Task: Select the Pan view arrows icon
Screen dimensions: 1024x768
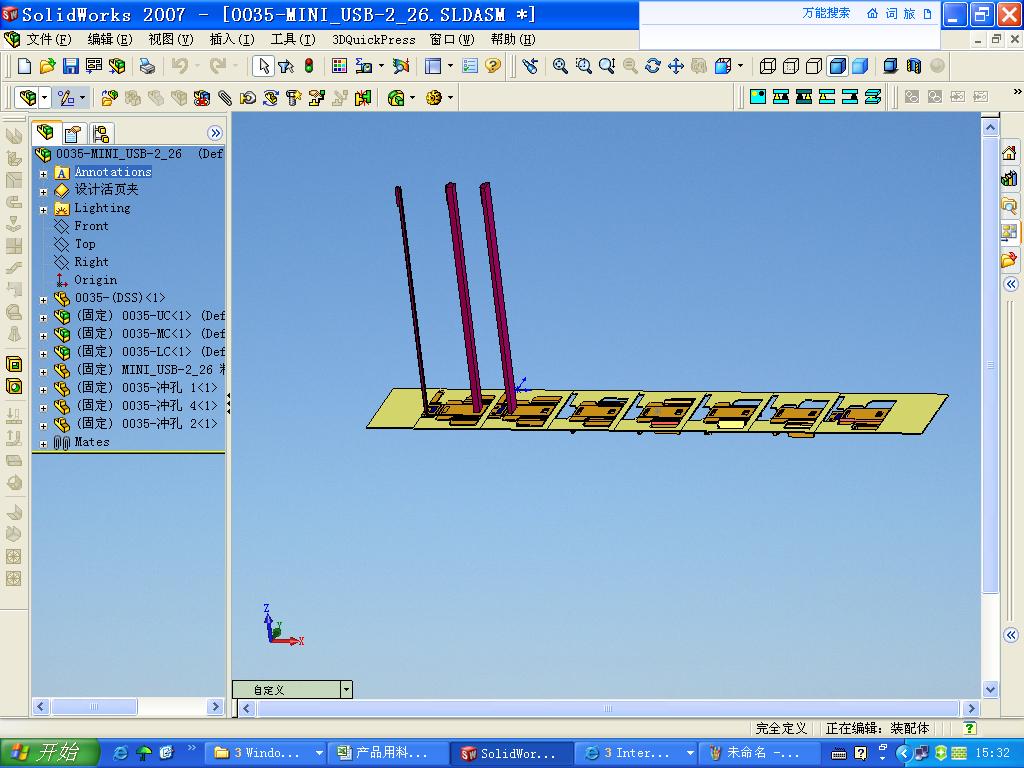Action: pyautogui.click(x=675, y=66)
